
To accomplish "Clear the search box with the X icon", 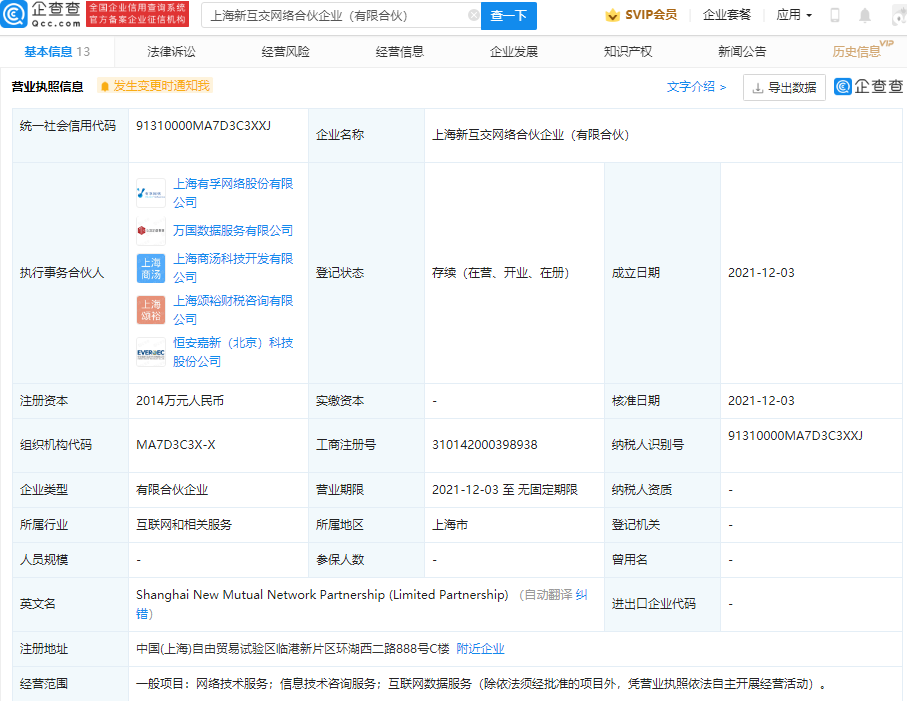I will click(x=473, y=16).
